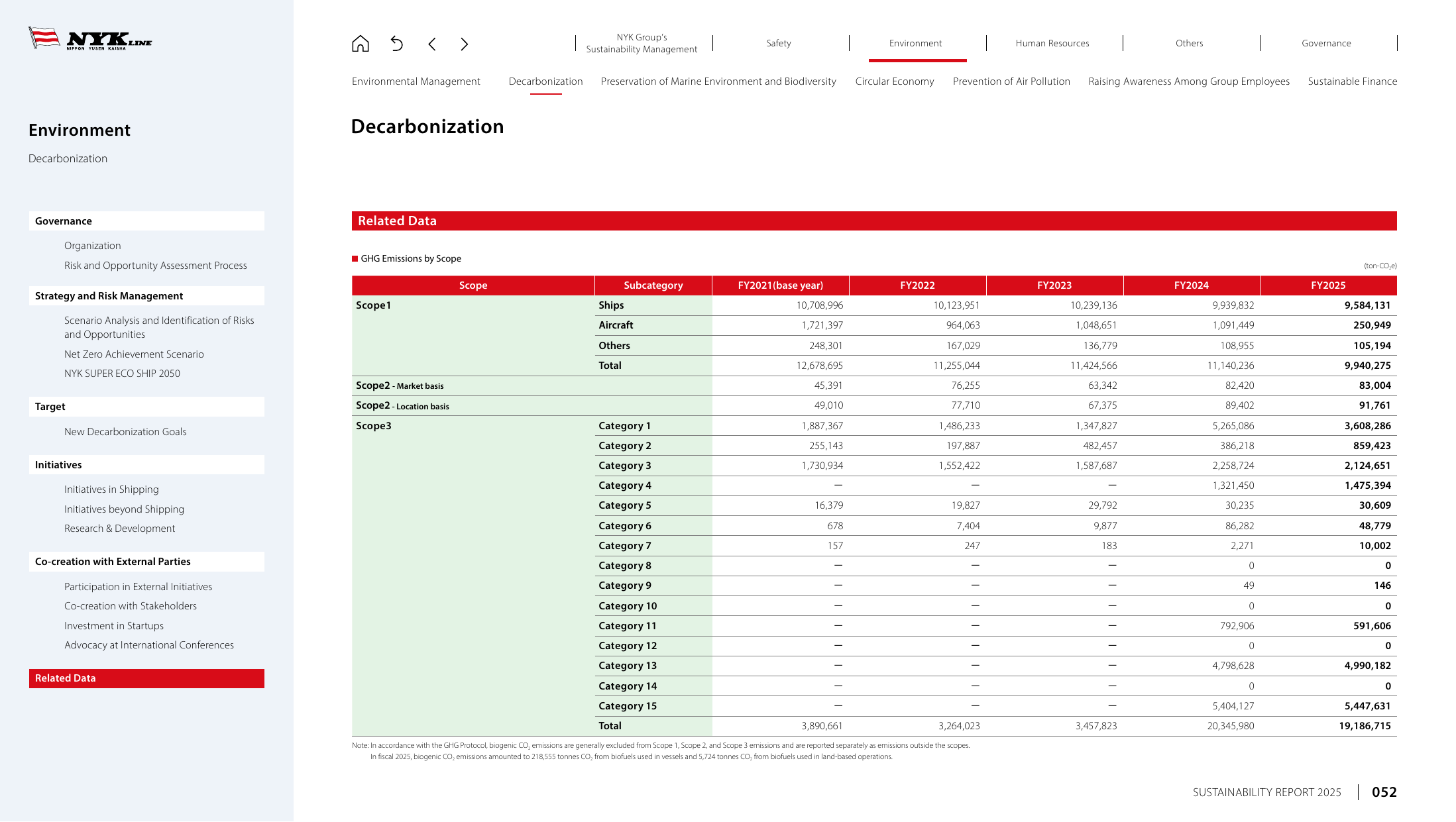Open NYK SUPER ECO SHIP 2050 link

[x=122, y=374]
